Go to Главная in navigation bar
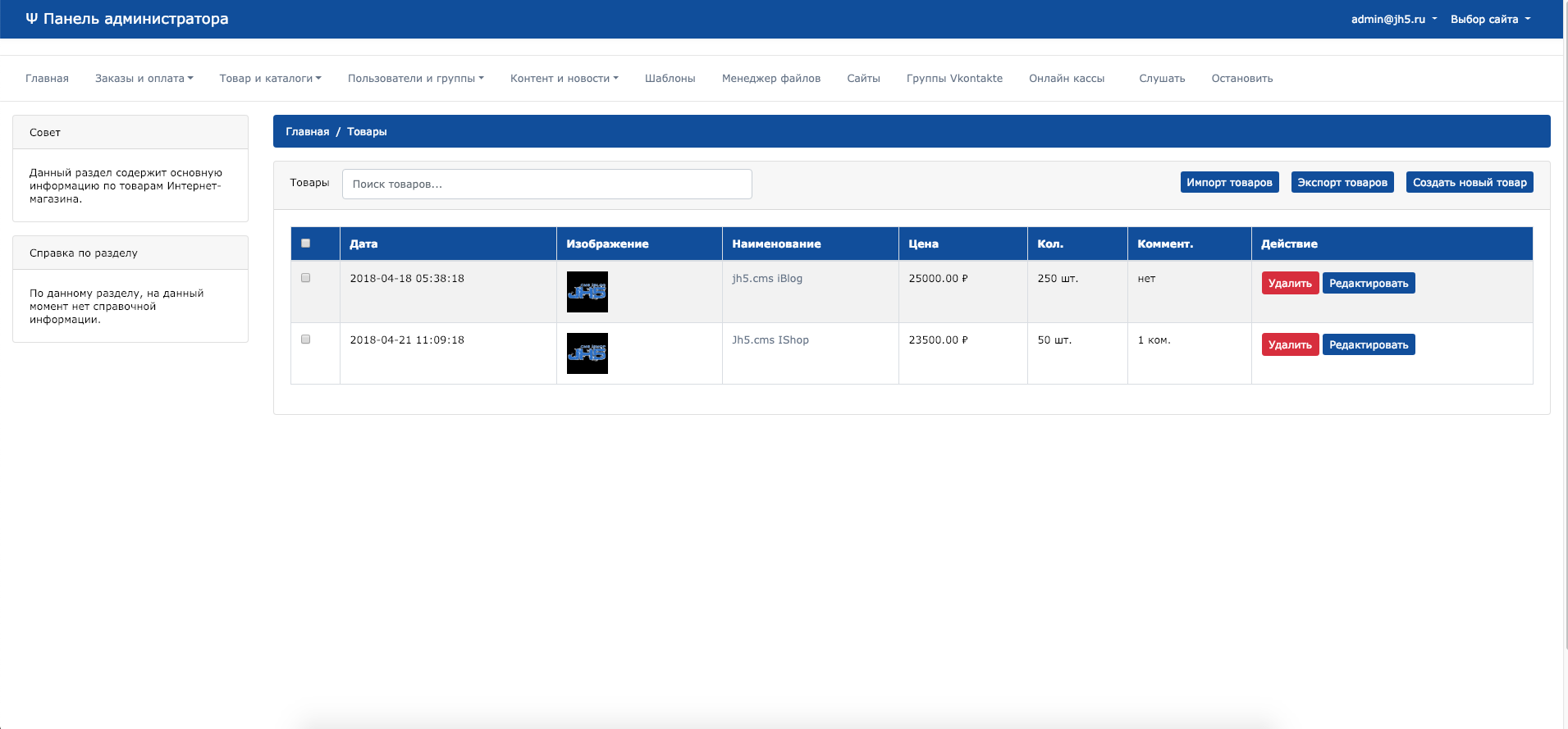Screen dimensions: 1568x729 47,79
